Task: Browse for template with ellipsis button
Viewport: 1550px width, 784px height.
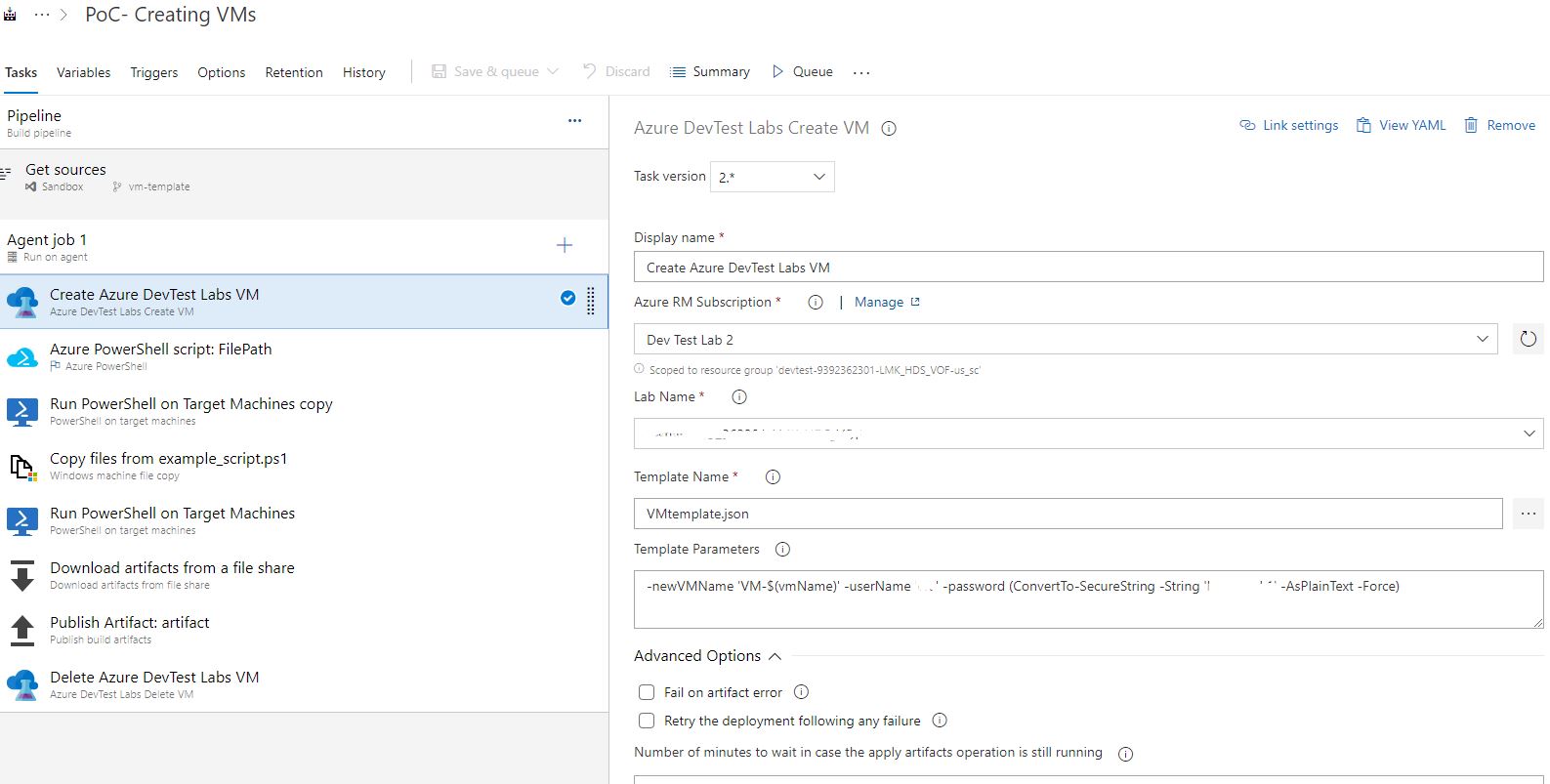Action: pos(1528,514)
